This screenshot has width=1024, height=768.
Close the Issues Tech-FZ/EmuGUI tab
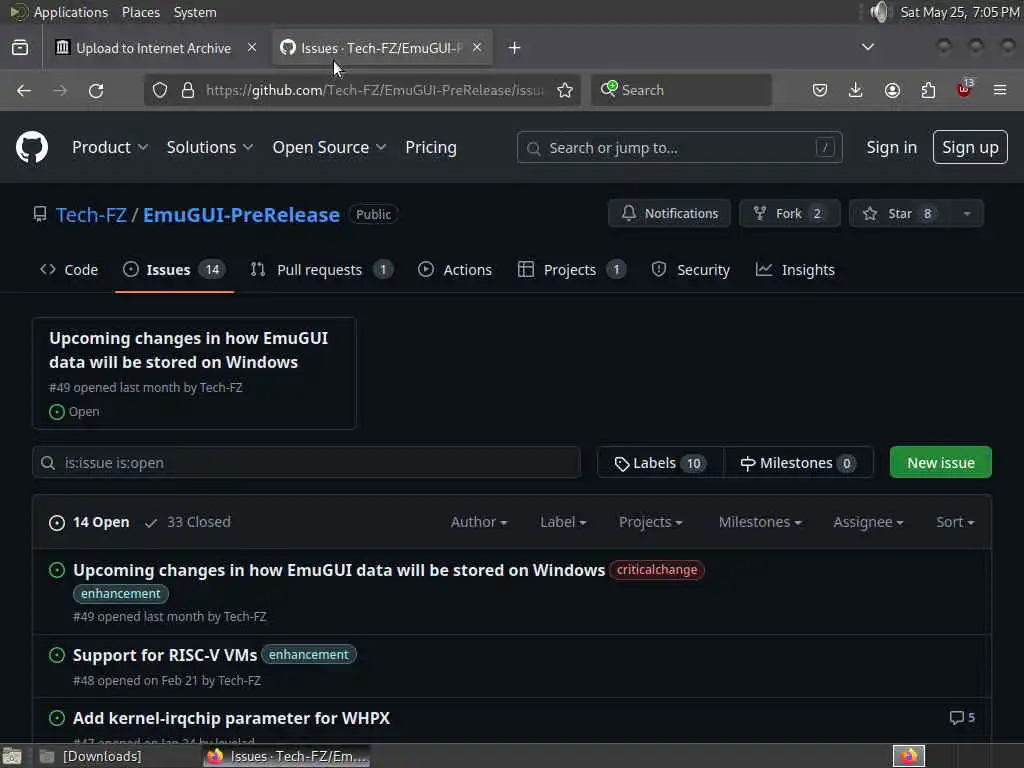click(477, 47)
